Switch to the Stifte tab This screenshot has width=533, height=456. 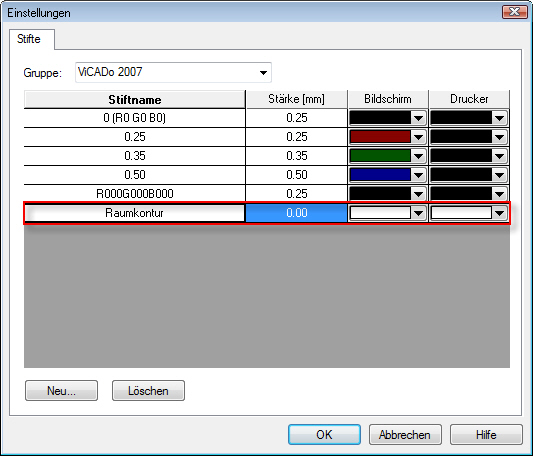[29, 39]
